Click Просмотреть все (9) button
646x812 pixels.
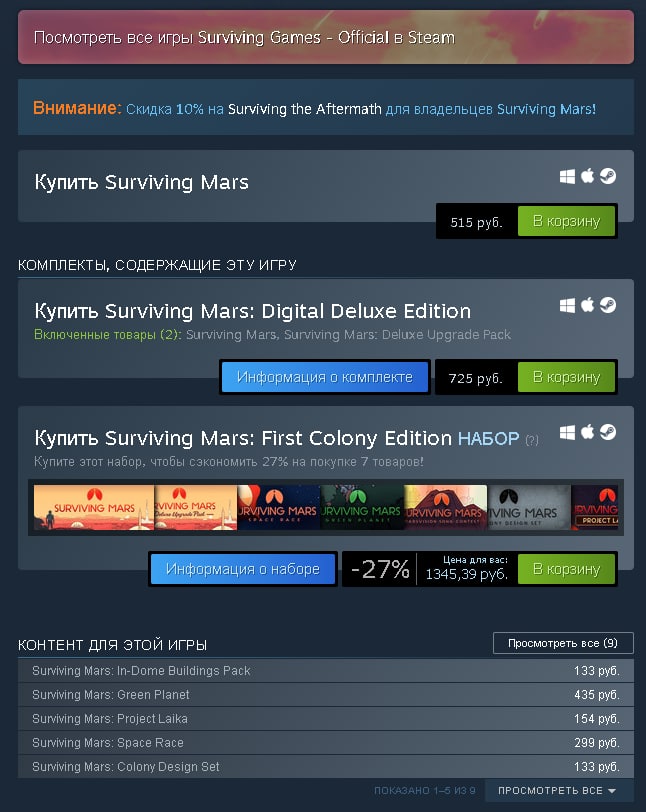(x=563, y=643)
